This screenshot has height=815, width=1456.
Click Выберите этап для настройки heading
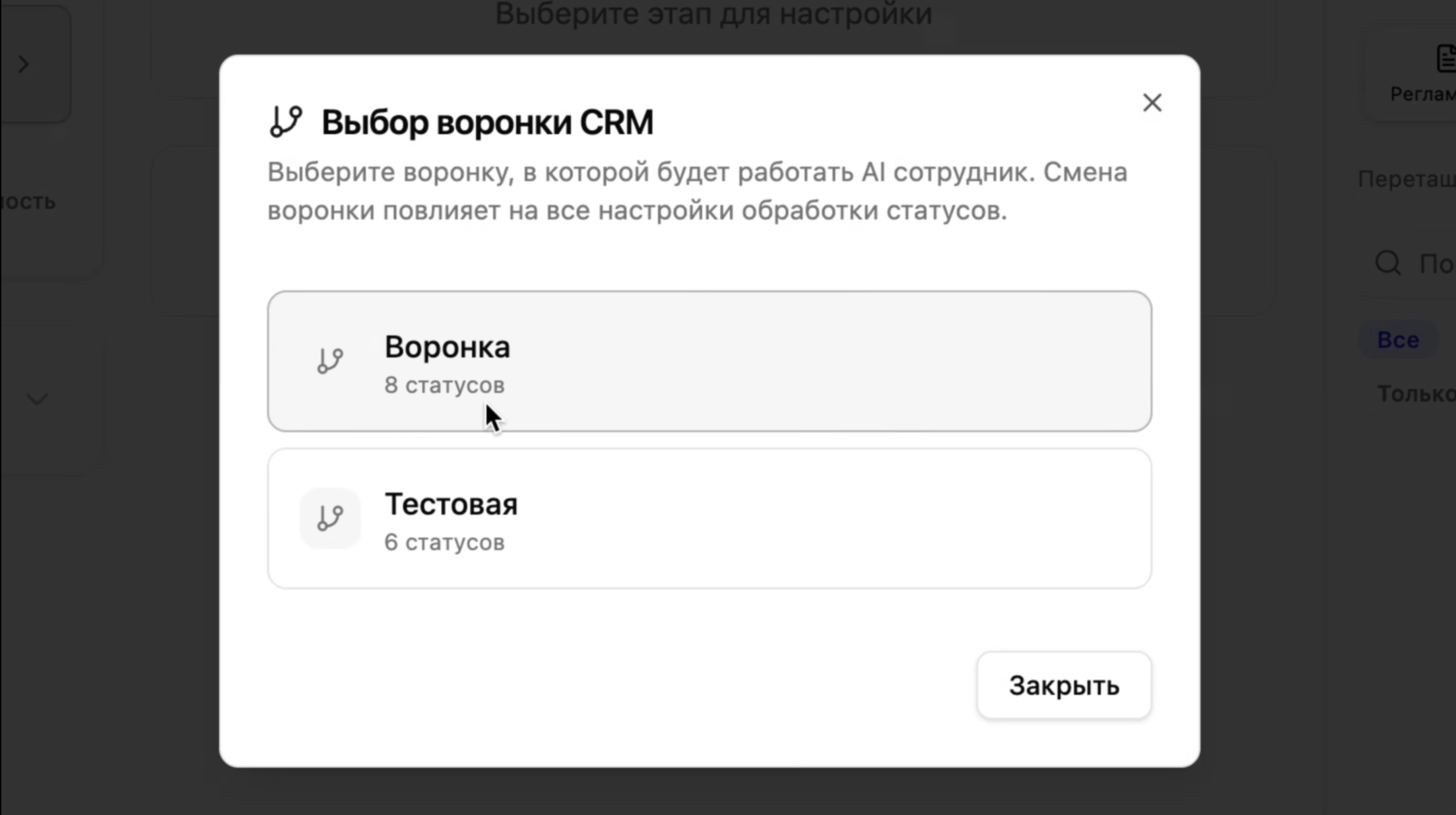tap(713, 15)
